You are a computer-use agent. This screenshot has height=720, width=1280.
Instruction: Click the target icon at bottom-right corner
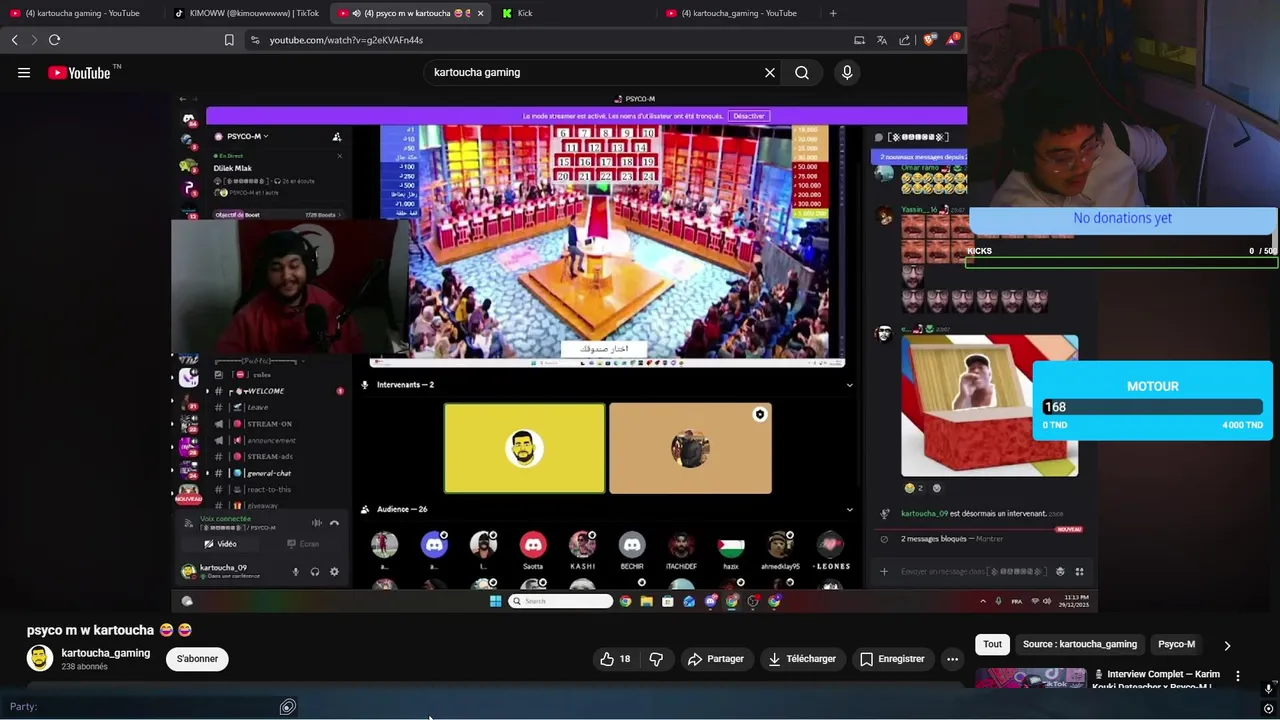click(1268, 709)
